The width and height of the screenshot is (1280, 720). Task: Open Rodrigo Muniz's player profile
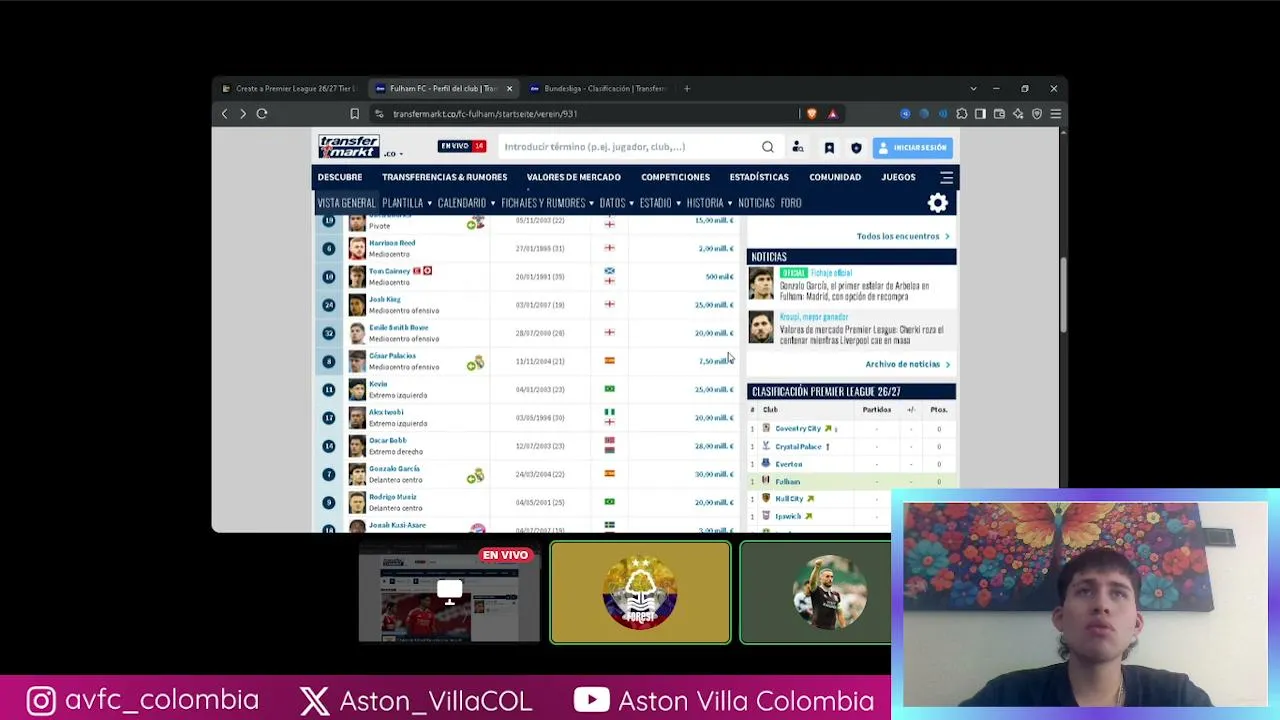(392, 497)
